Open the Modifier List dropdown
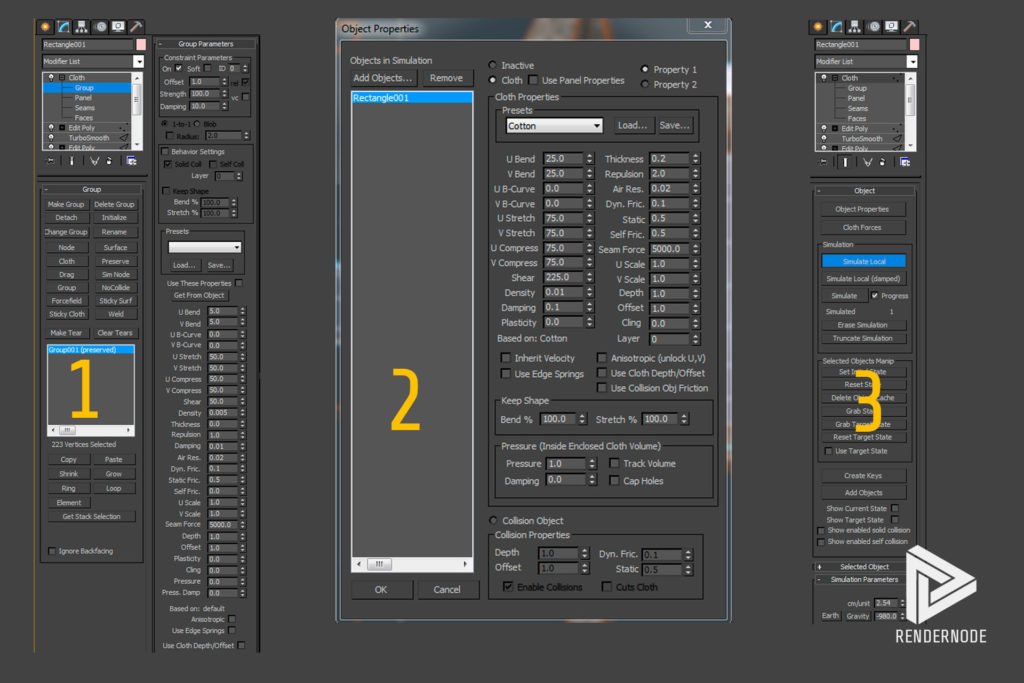The width and height of the screenshot is (1024, 683). (139, 61)
